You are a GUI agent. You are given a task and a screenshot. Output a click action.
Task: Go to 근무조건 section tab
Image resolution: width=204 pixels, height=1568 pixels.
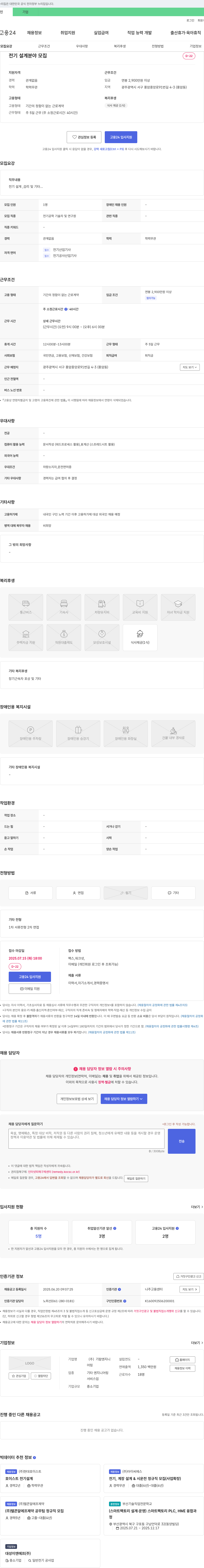tap(44, 46)
